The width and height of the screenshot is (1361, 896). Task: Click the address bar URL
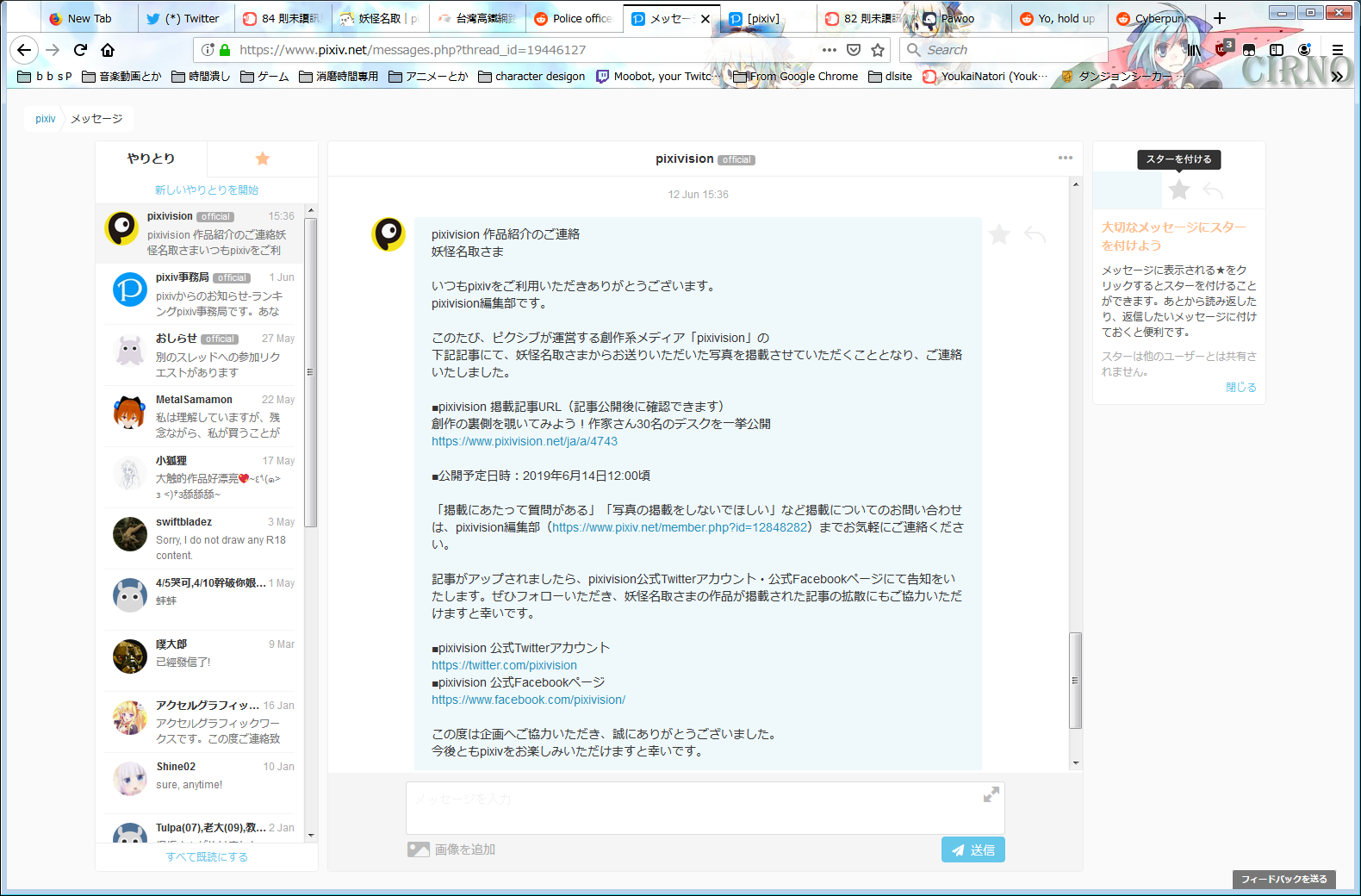coord(413,50)
